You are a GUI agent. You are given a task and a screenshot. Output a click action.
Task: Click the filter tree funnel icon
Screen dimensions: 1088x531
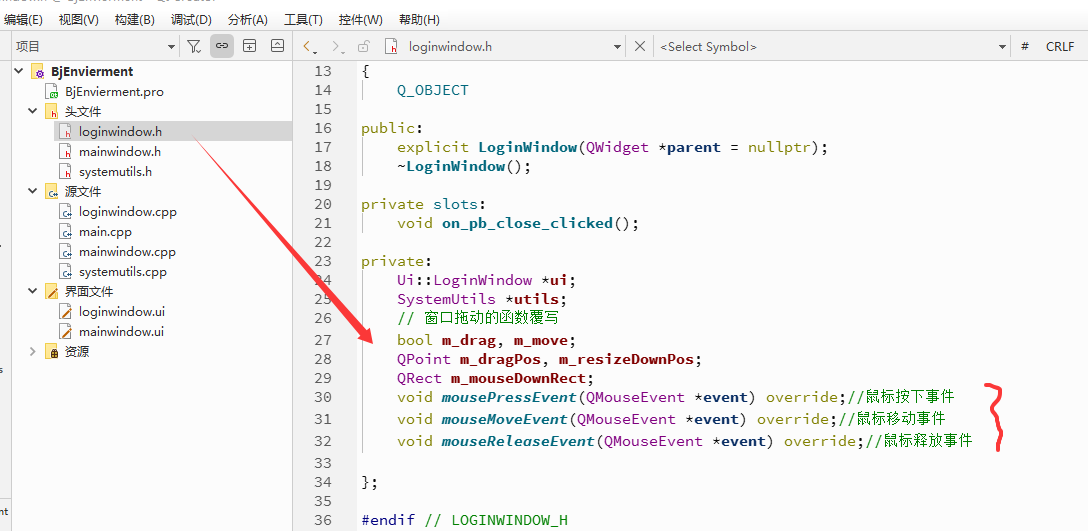(x=194, y=47)
